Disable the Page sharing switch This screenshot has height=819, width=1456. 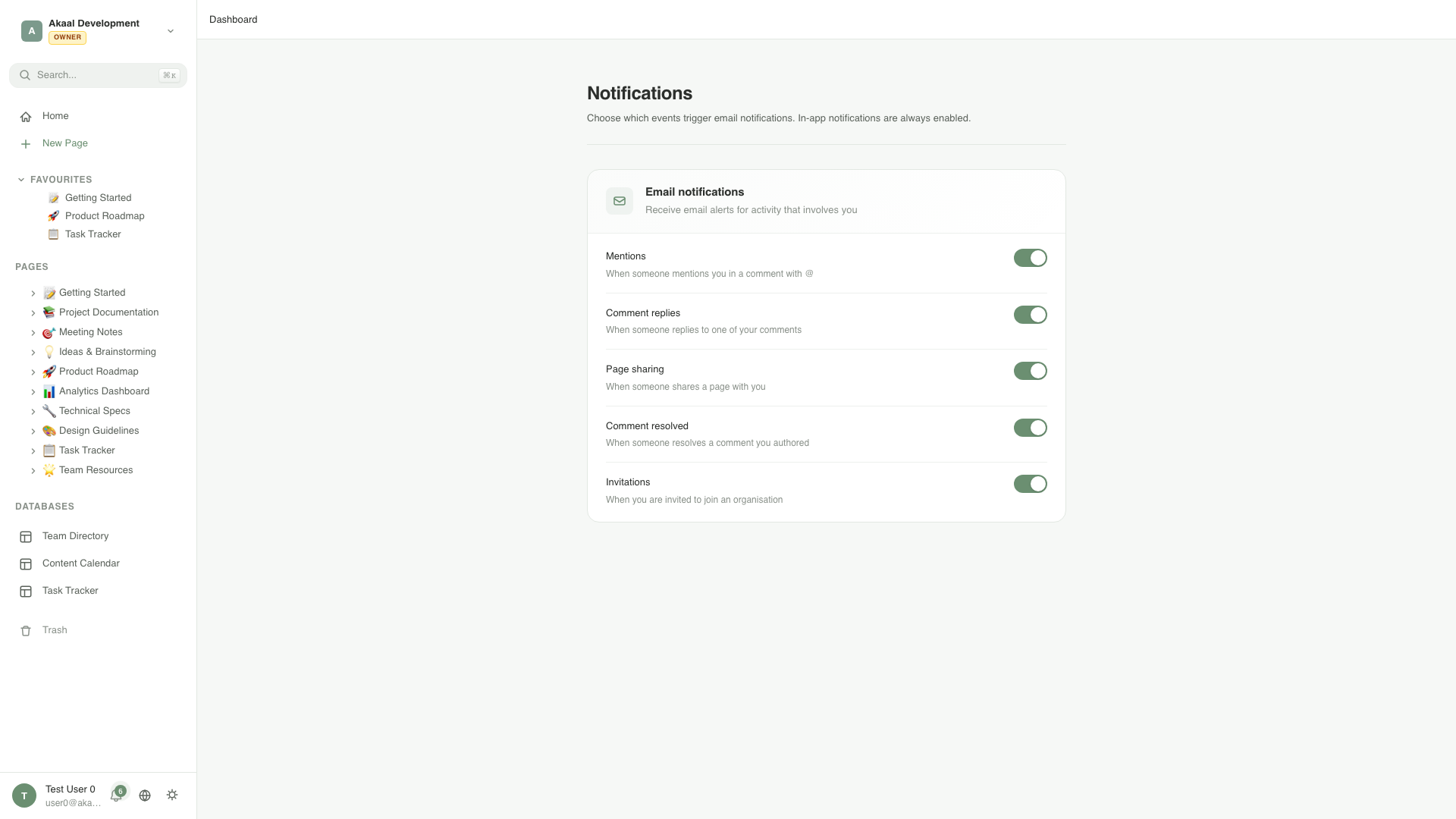1031,371
